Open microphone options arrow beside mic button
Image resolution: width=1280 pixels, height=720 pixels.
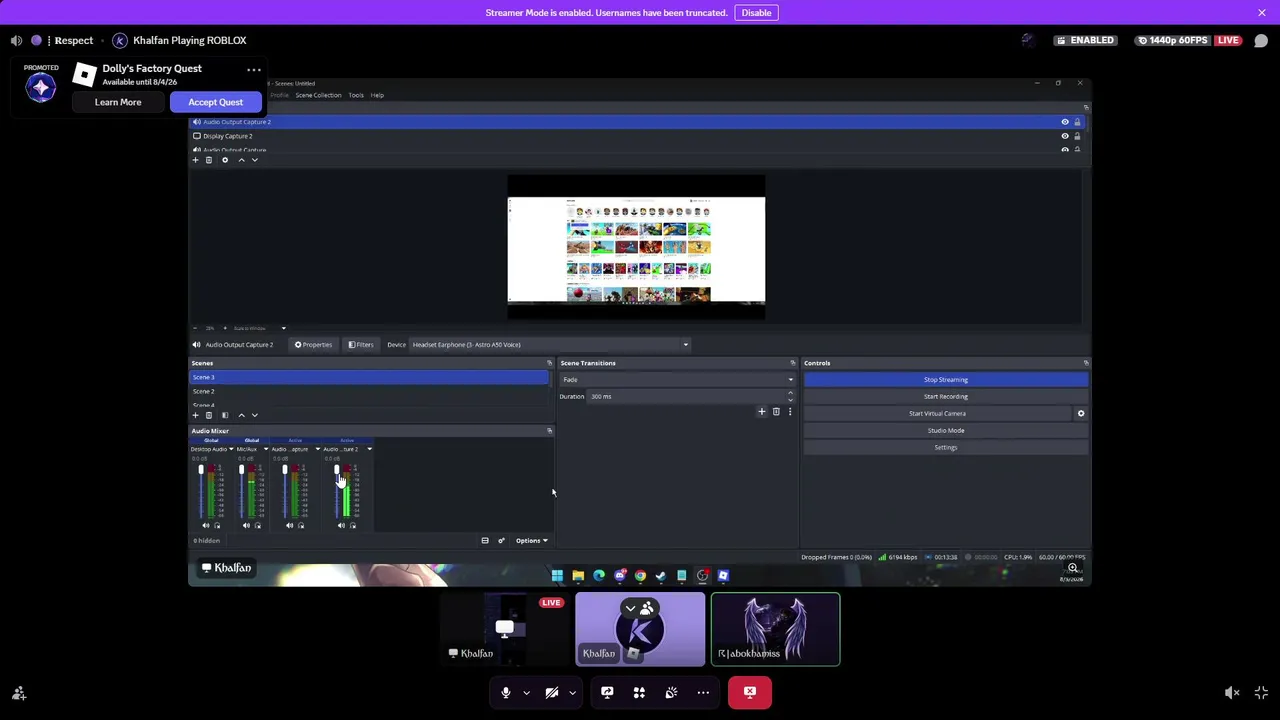tap(526, 692)
